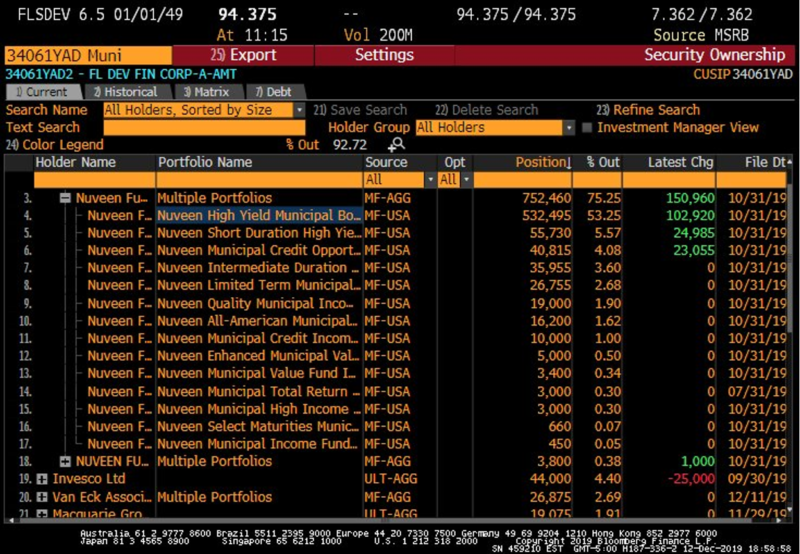800x554 pixels.
Task: Click the Security Ownership header label
Action: point(714,55)
